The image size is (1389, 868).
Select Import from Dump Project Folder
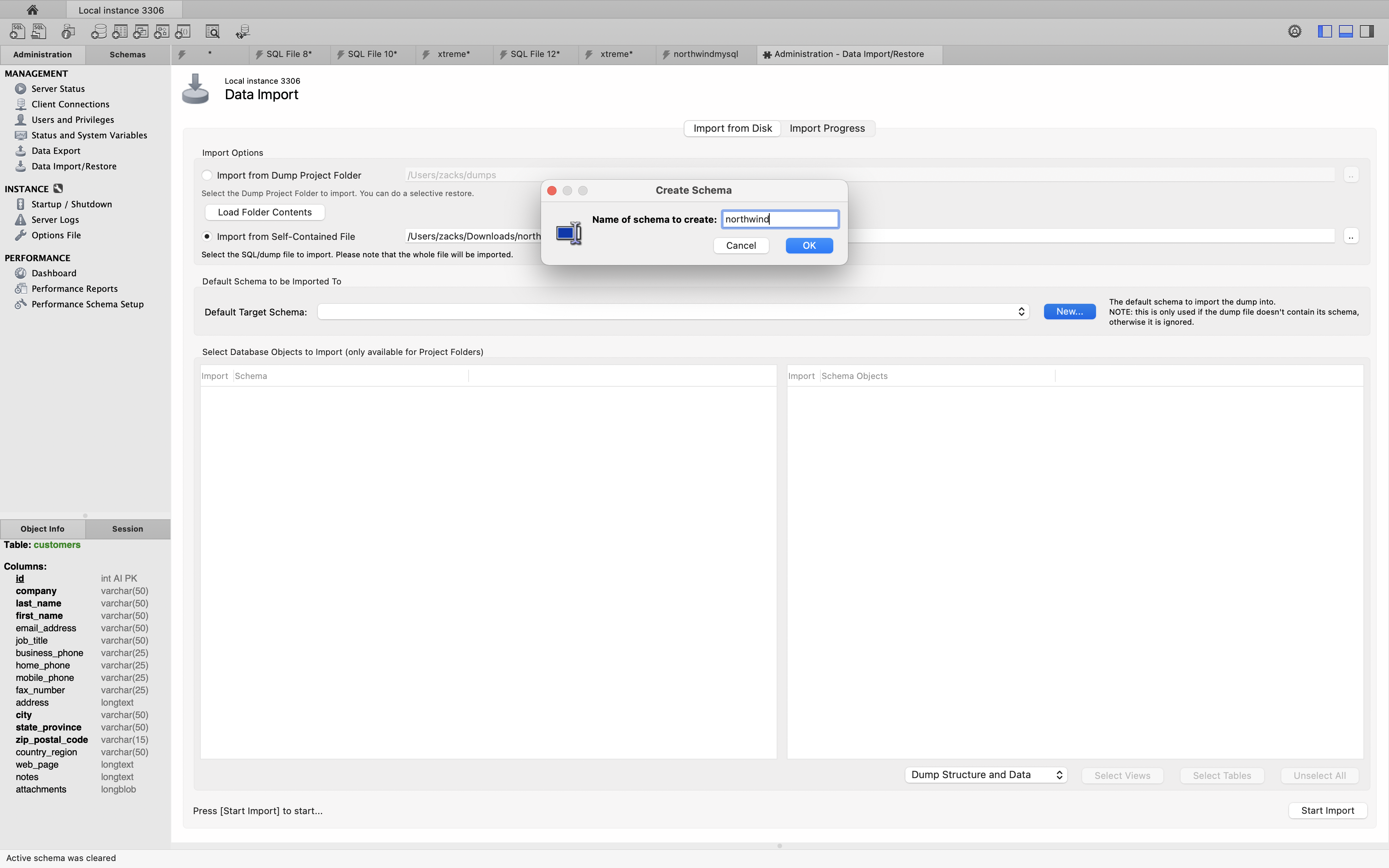pyautogui.click(x=207, y=175)
